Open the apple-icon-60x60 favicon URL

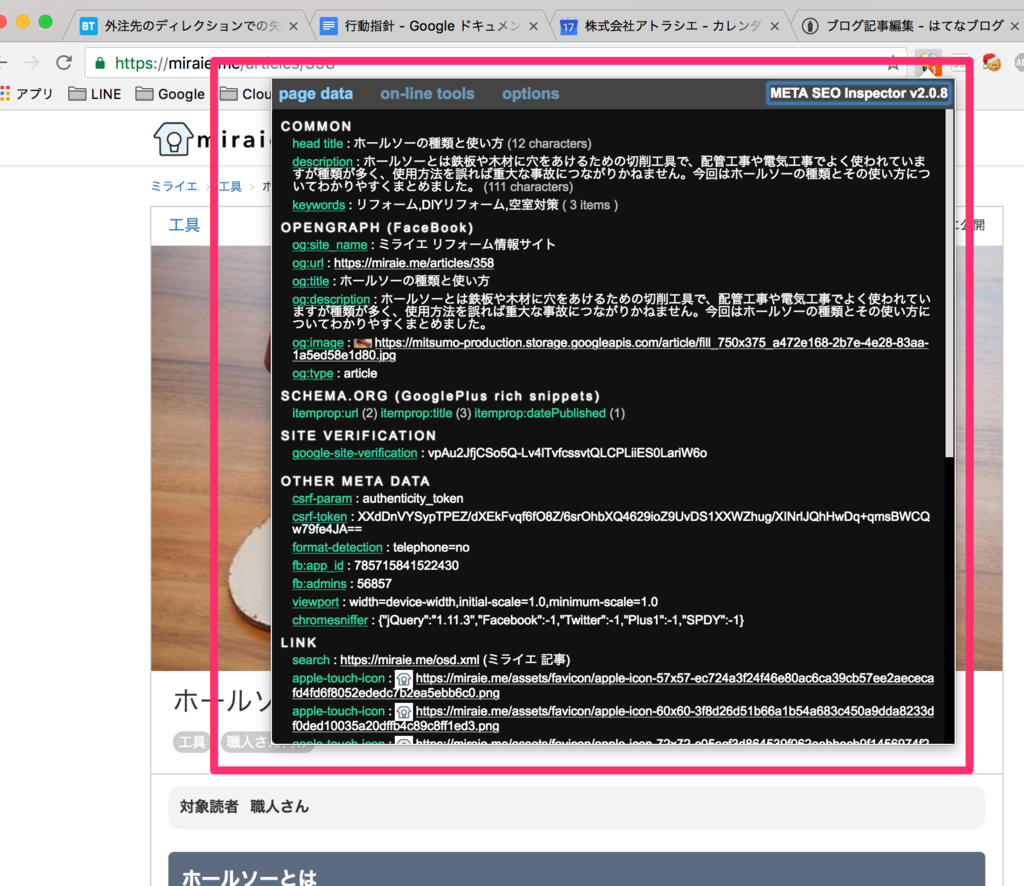click(x=675, y=711)
